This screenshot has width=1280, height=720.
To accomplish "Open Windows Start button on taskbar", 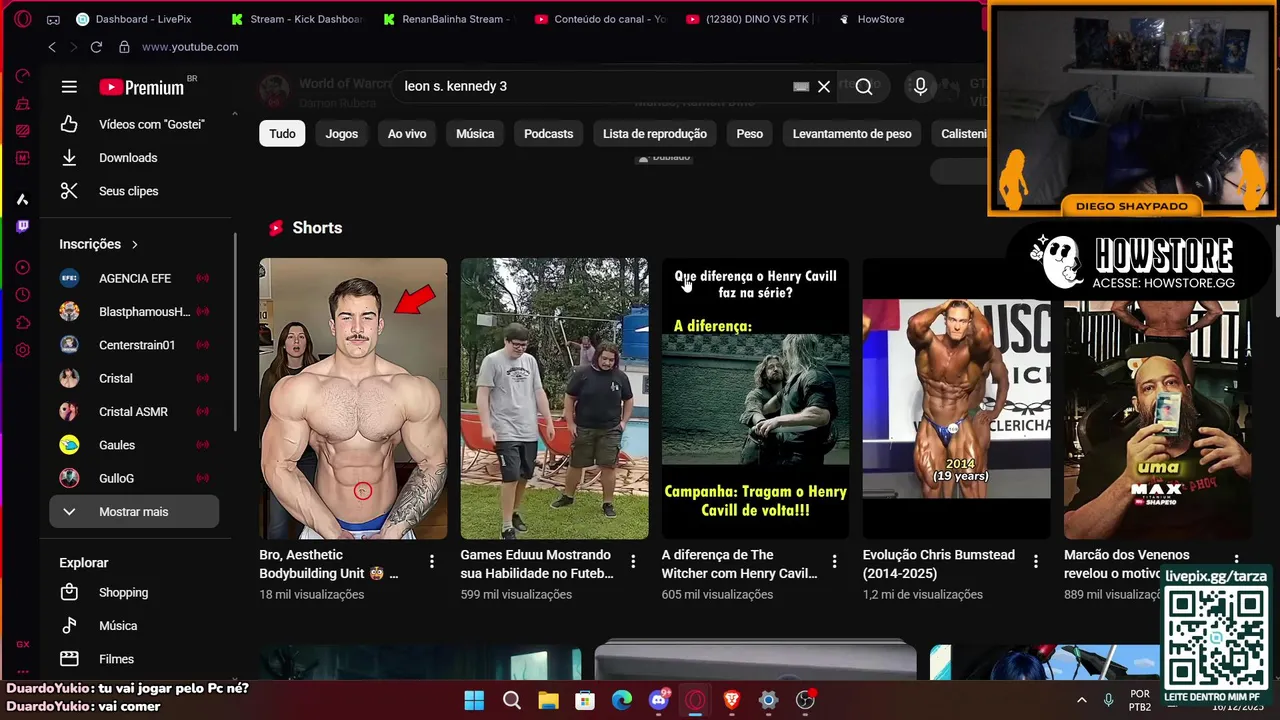I will [x=474, y=700].
